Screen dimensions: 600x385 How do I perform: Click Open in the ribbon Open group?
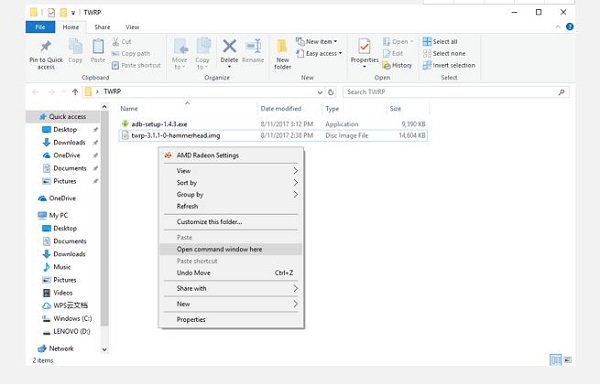(x=398, y=41)
